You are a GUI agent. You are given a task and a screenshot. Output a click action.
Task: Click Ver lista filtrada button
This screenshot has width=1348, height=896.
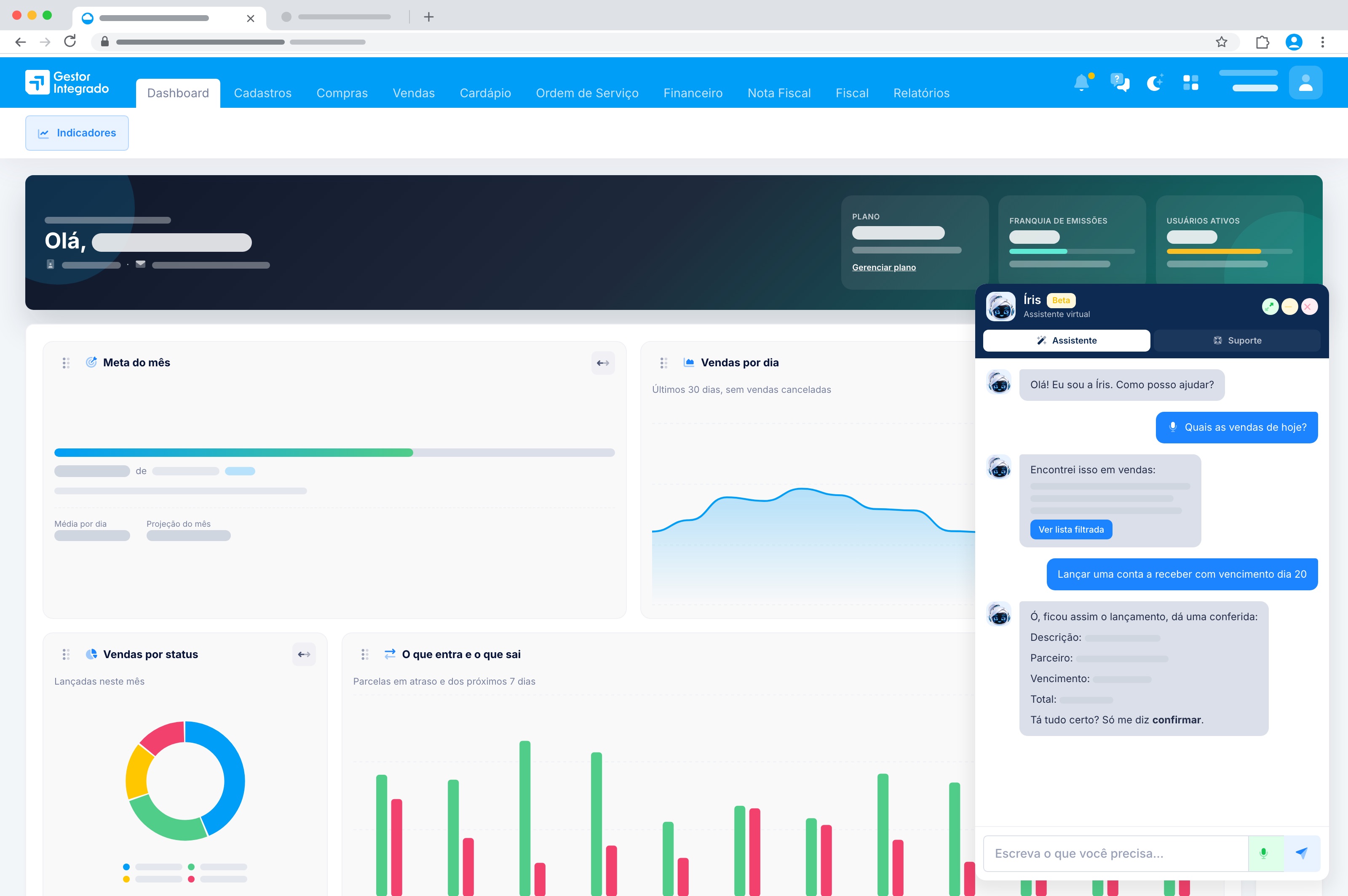pos(1071,530)
